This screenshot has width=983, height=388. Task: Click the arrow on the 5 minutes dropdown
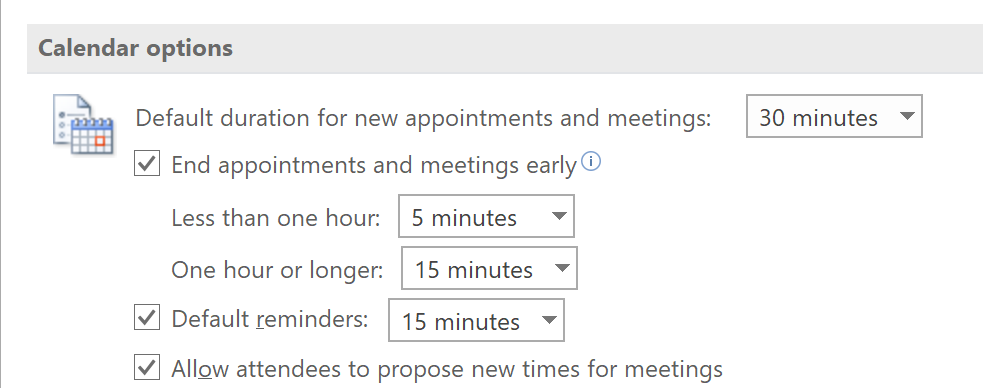(x=558, y=216)
